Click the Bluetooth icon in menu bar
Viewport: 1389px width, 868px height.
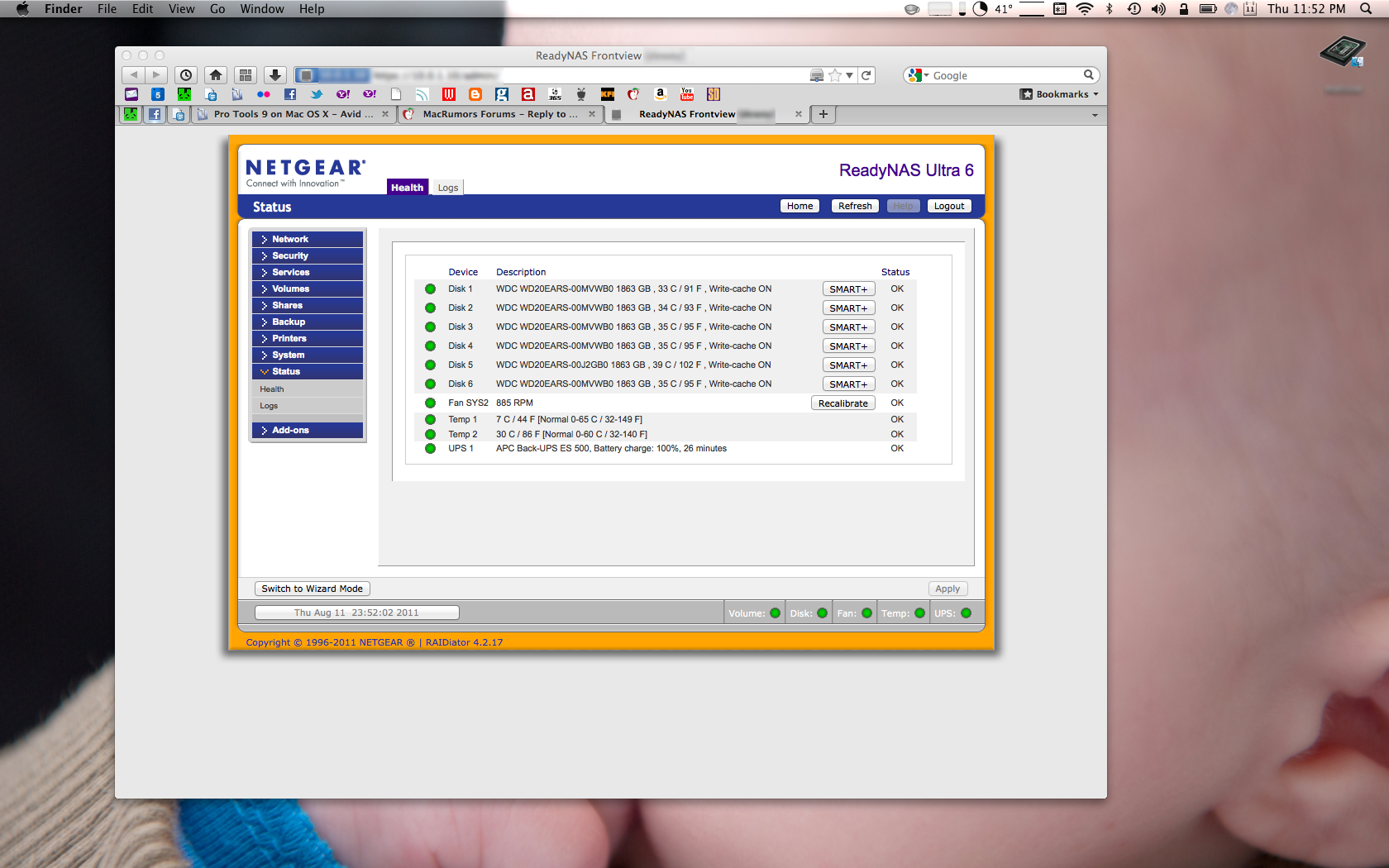1110,9
